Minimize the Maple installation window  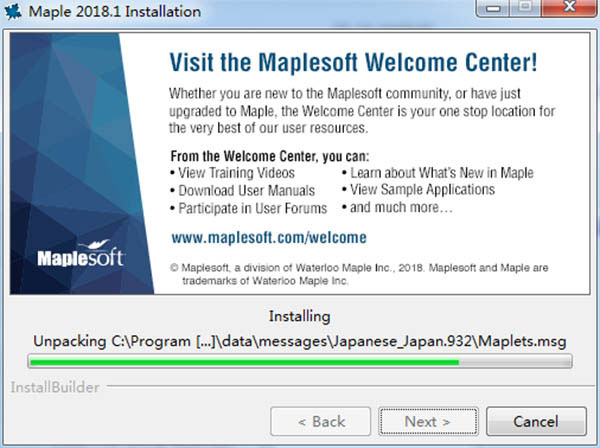(x=493, y=8)
